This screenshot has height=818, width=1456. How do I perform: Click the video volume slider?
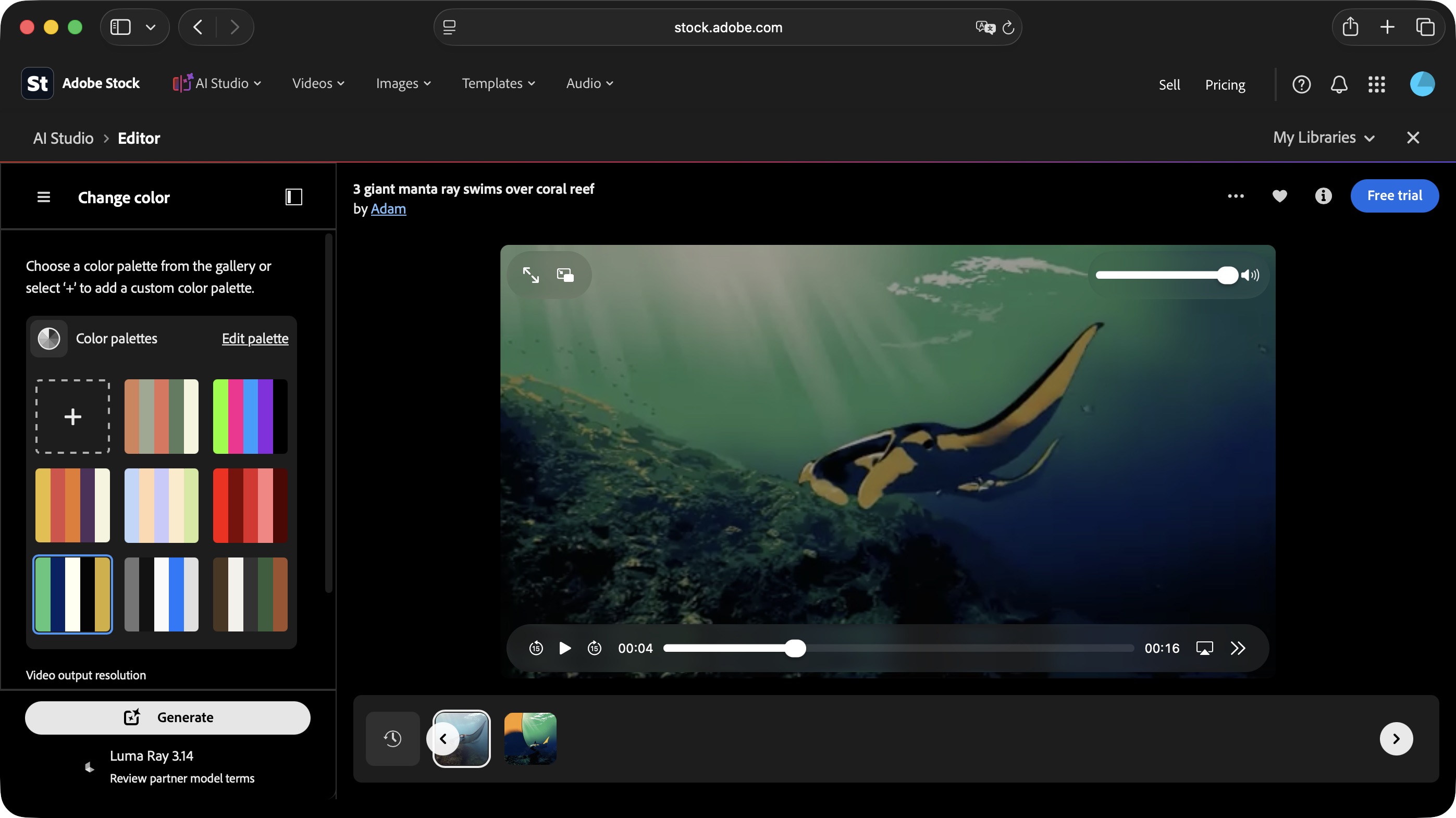pos(1167,275)
